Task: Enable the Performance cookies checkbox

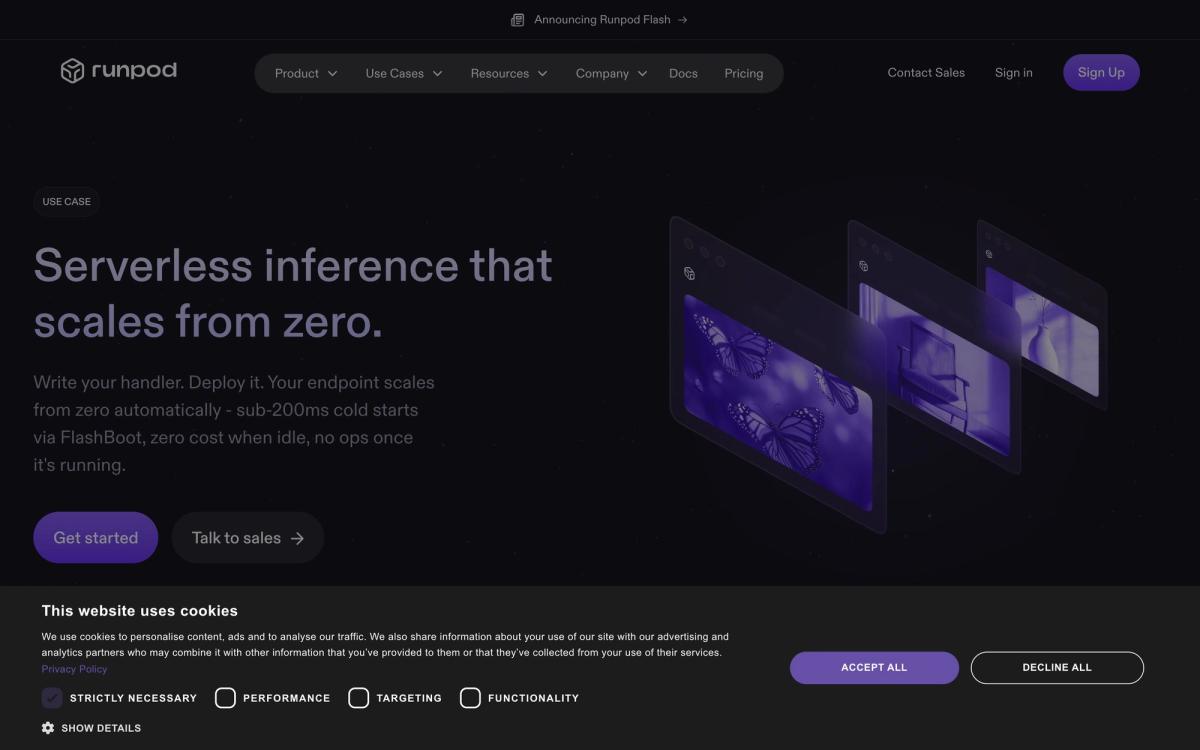Action: [225, 698]
